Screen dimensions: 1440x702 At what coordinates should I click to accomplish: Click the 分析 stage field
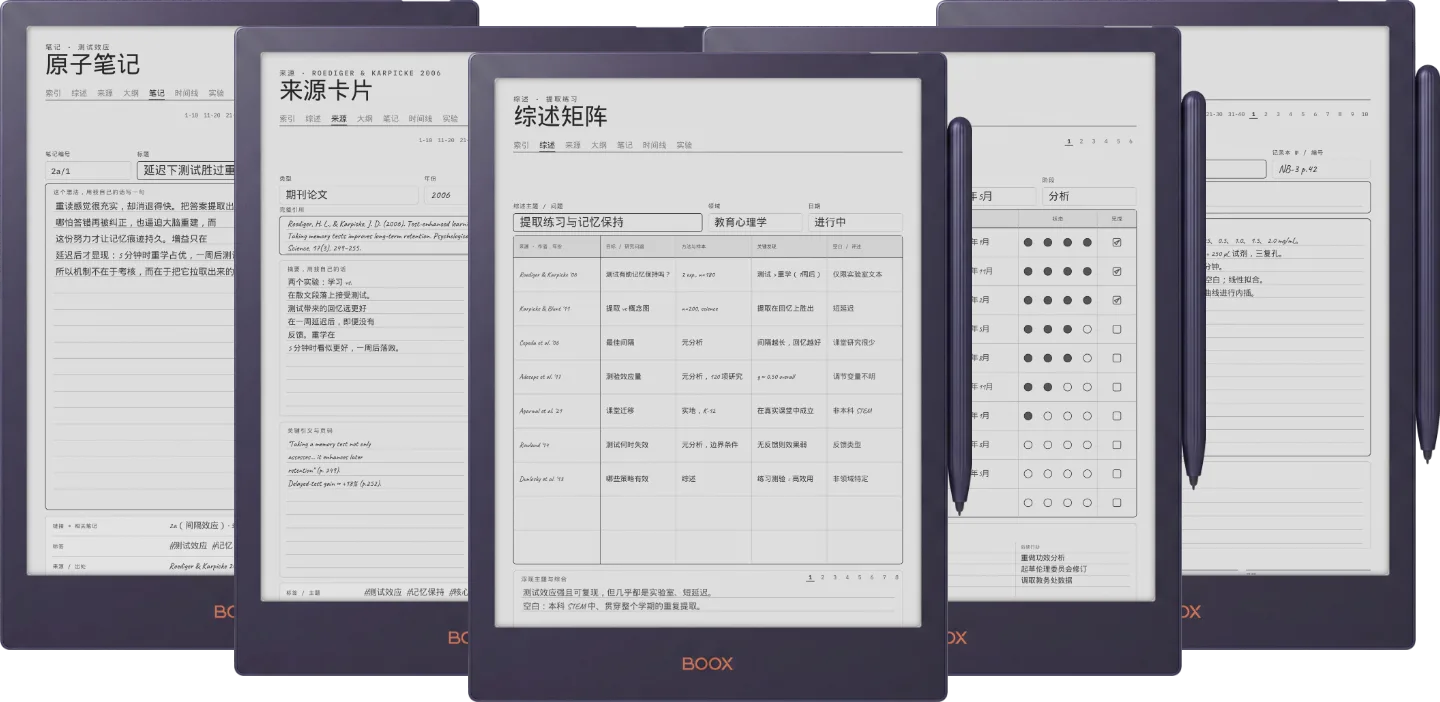(1089, 197)
